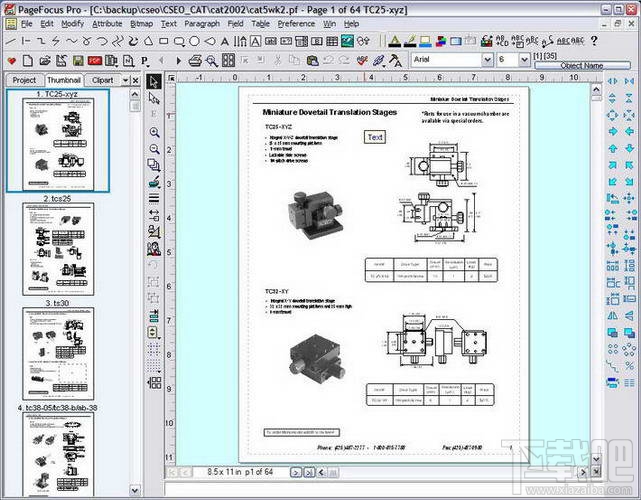Click the three horizontal lines style tool
This screenshot has width=641, height=500.
[154, 199]
